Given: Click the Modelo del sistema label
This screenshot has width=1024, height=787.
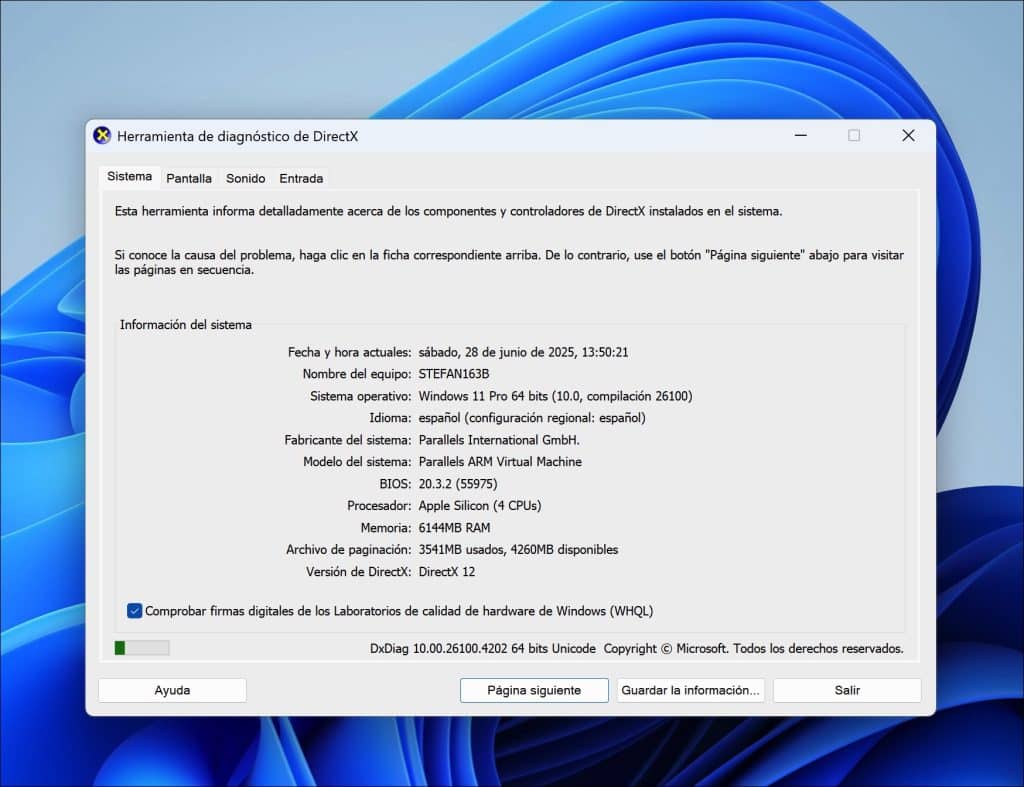Looking at the screenshot, I should [357, 462].
